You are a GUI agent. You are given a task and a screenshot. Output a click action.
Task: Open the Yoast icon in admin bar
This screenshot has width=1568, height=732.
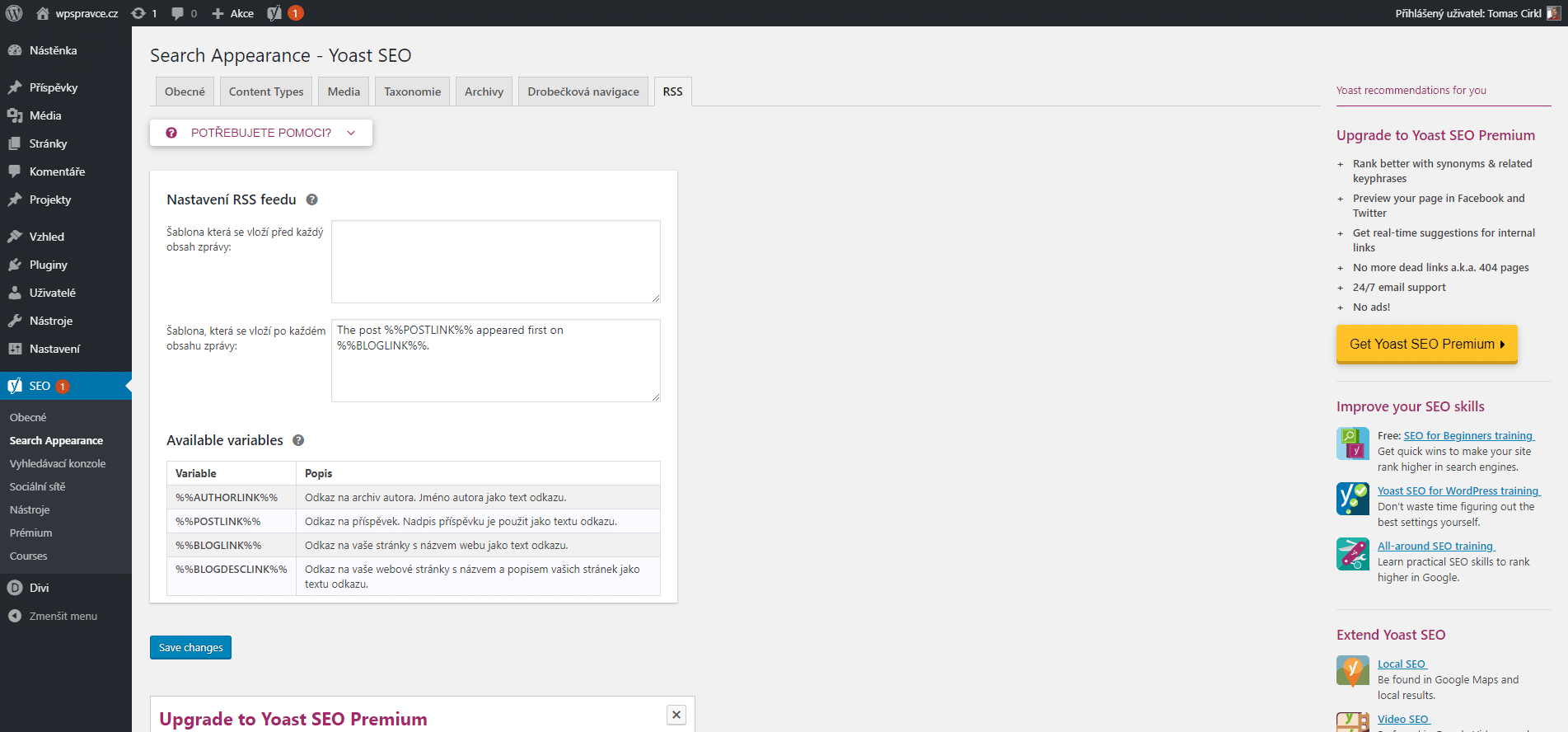click(x=274, y=13)
